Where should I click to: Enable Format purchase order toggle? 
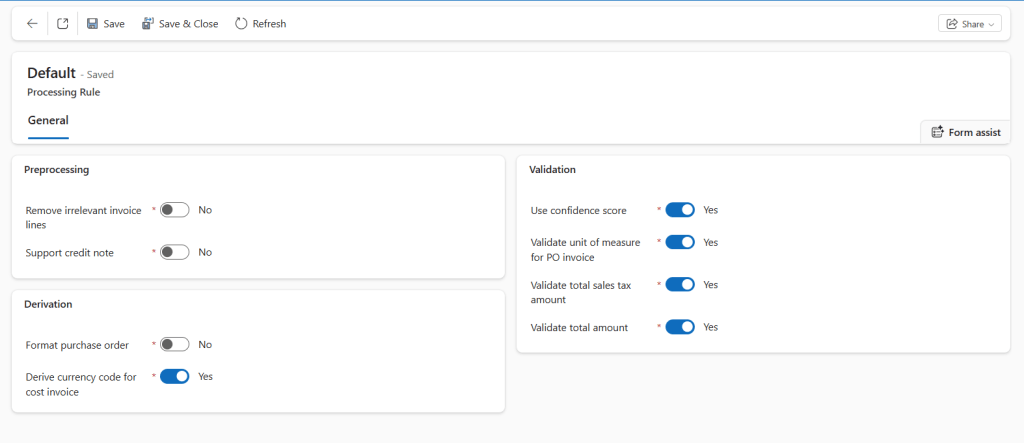[175, 344]
